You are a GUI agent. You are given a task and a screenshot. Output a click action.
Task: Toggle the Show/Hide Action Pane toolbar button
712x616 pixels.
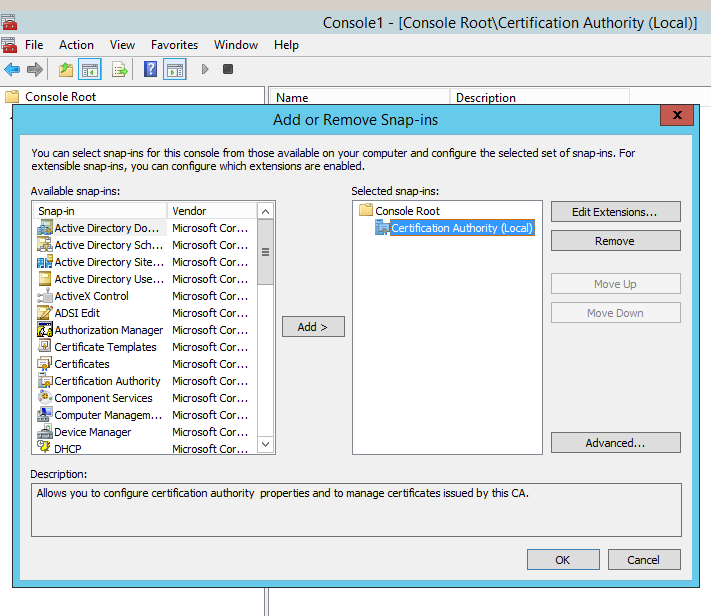[x=175, y=69]
